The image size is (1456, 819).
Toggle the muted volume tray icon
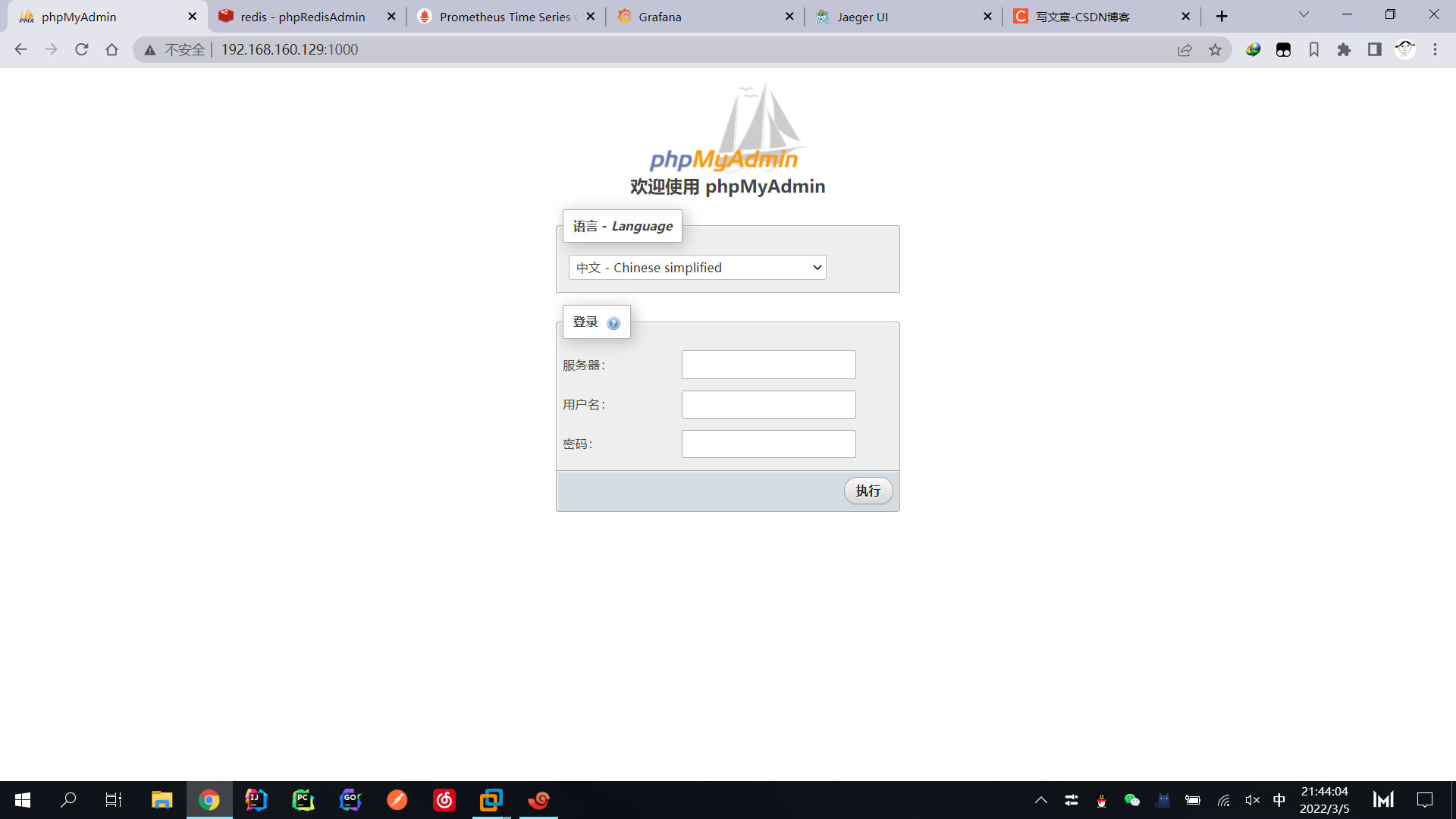click(x=1252, y=800)
